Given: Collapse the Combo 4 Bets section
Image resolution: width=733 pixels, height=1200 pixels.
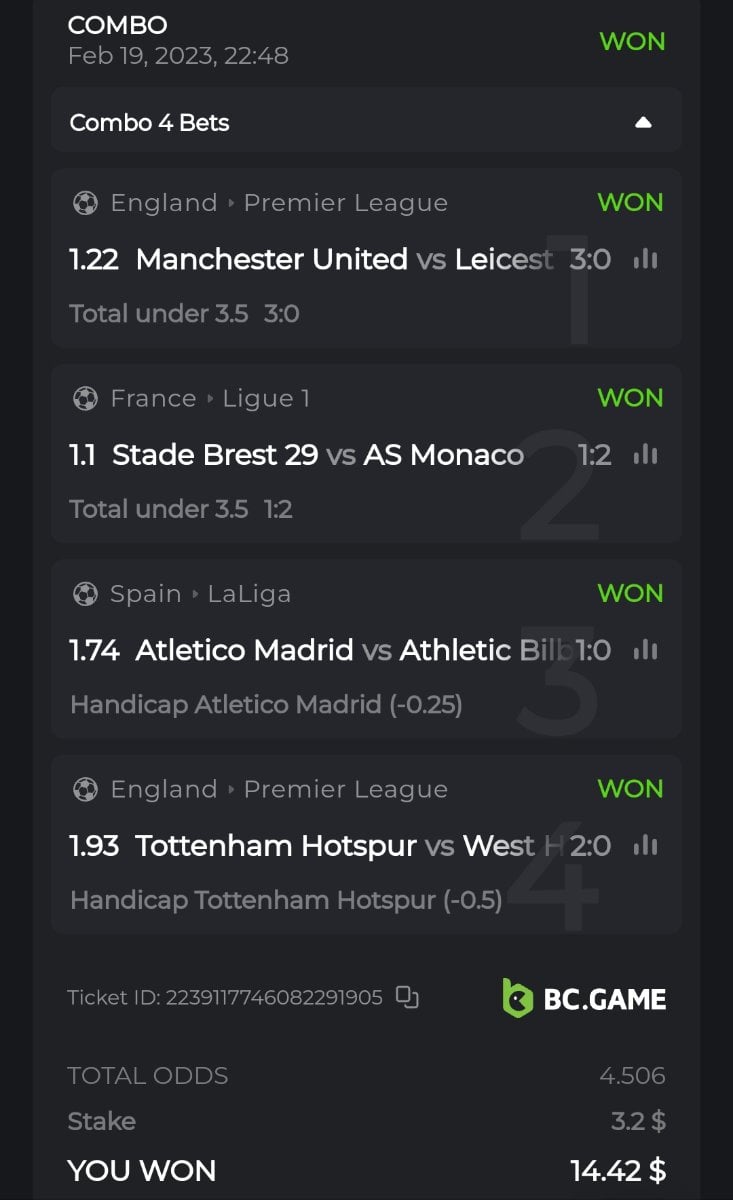Looking at the screenshot, I should pyautogui.click(x=643, y=123).
